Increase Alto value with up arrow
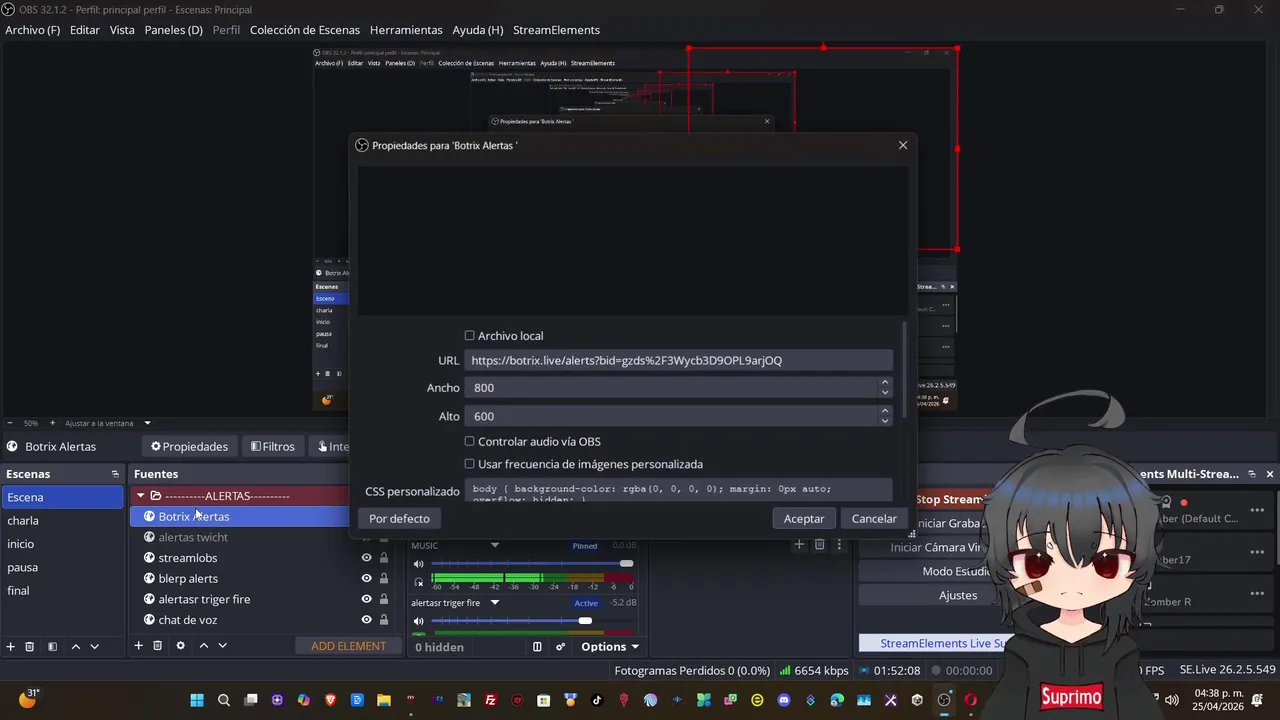The height and width of the screenshot is (720, 1280). click(885, 410)
